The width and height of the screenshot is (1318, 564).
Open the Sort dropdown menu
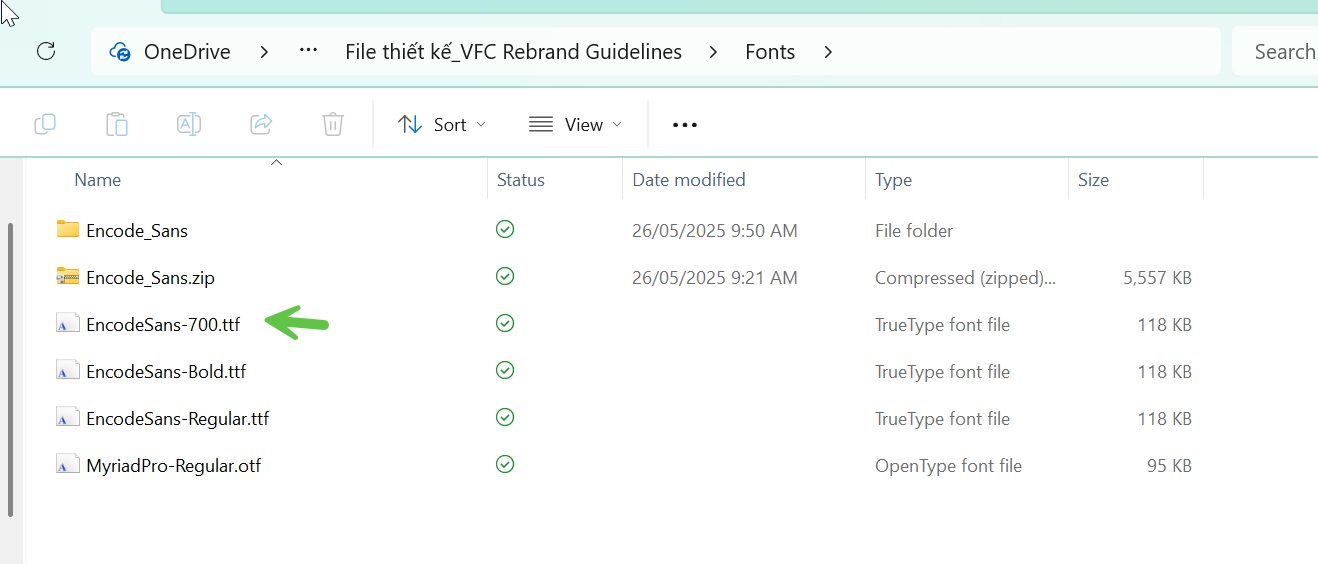coord(442,125)
